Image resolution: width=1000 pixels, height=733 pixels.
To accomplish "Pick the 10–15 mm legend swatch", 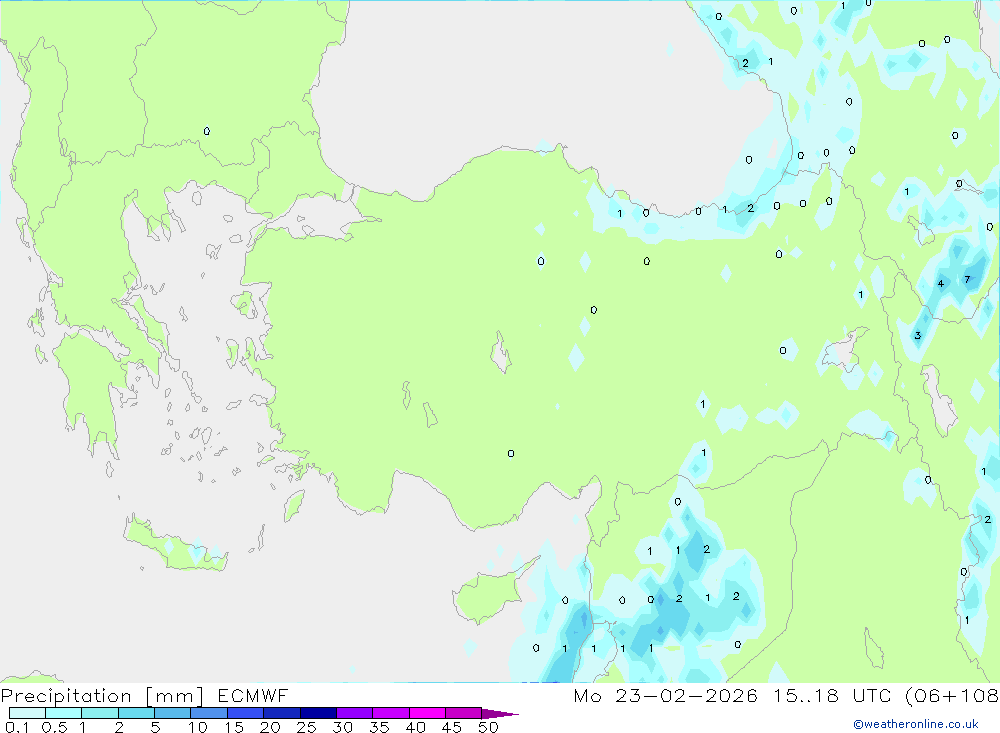I will [209, 713].
